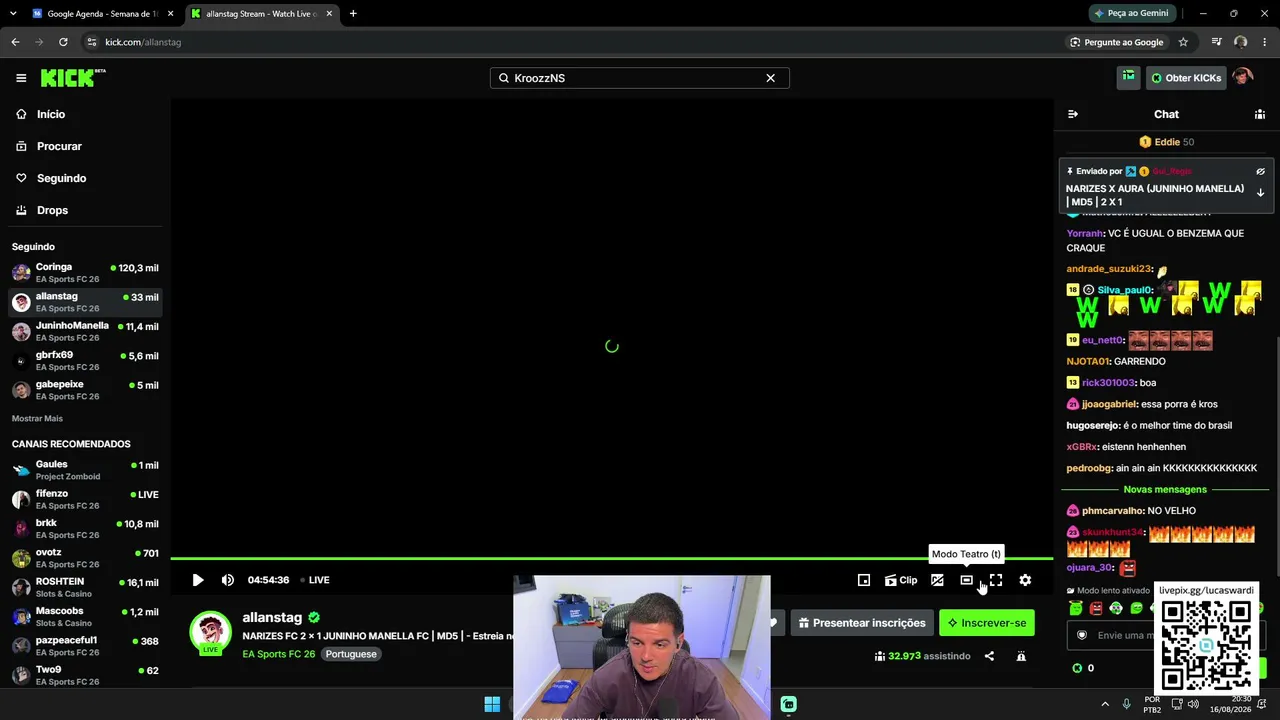Open the allanstag streamer avatar
Screen dimensions: 1280x720
[x=210, y=632]
